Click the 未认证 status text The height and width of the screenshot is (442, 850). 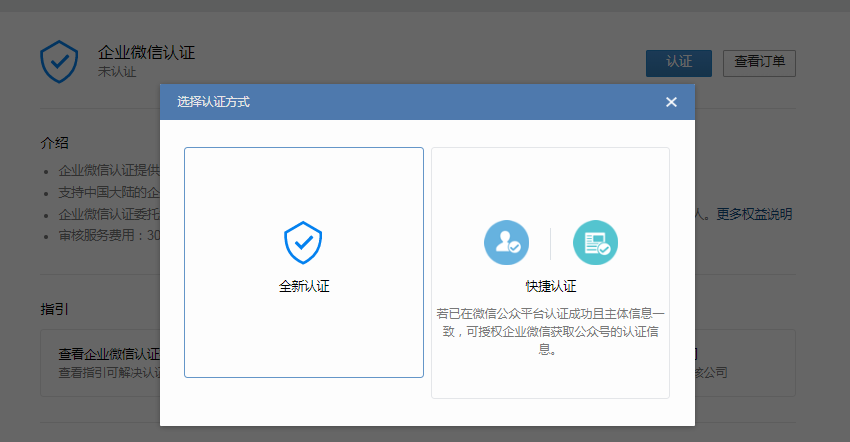(x=117, y=72)
